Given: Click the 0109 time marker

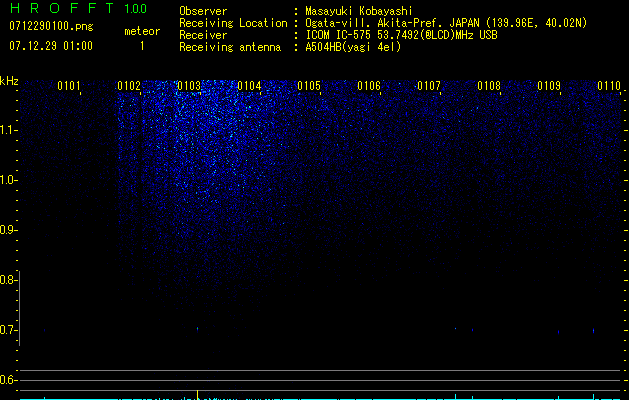Looking at the screenshot, I should (x=549, y=86).
